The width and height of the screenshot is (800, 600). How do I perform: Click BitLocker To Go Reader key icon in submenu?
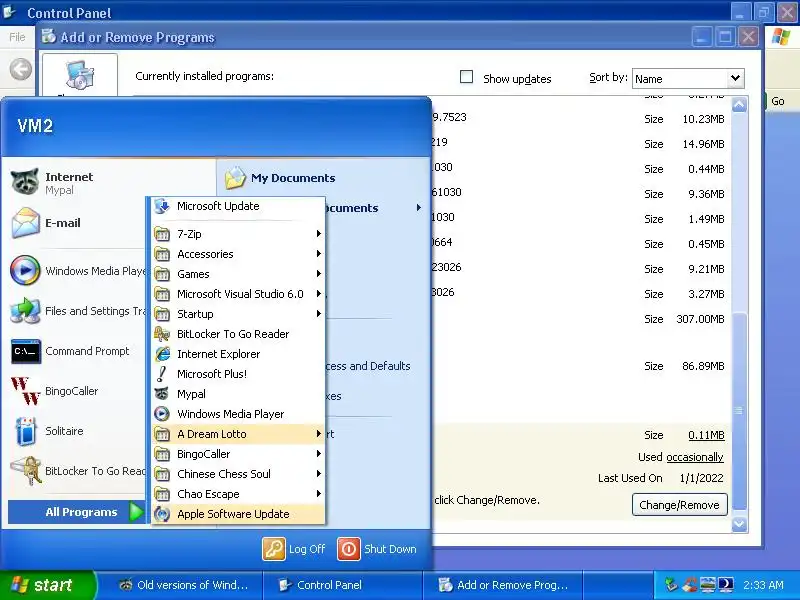click(x=162, y=334)
